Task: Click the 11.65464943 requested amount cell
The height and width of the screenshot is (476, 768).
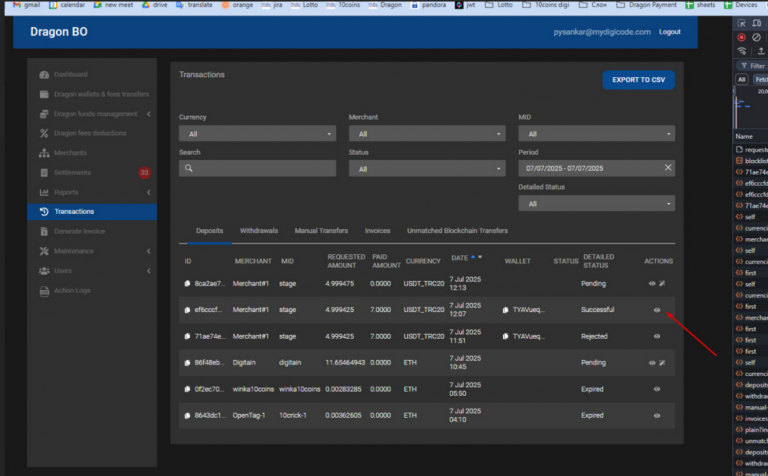Action: click(345, 363)
